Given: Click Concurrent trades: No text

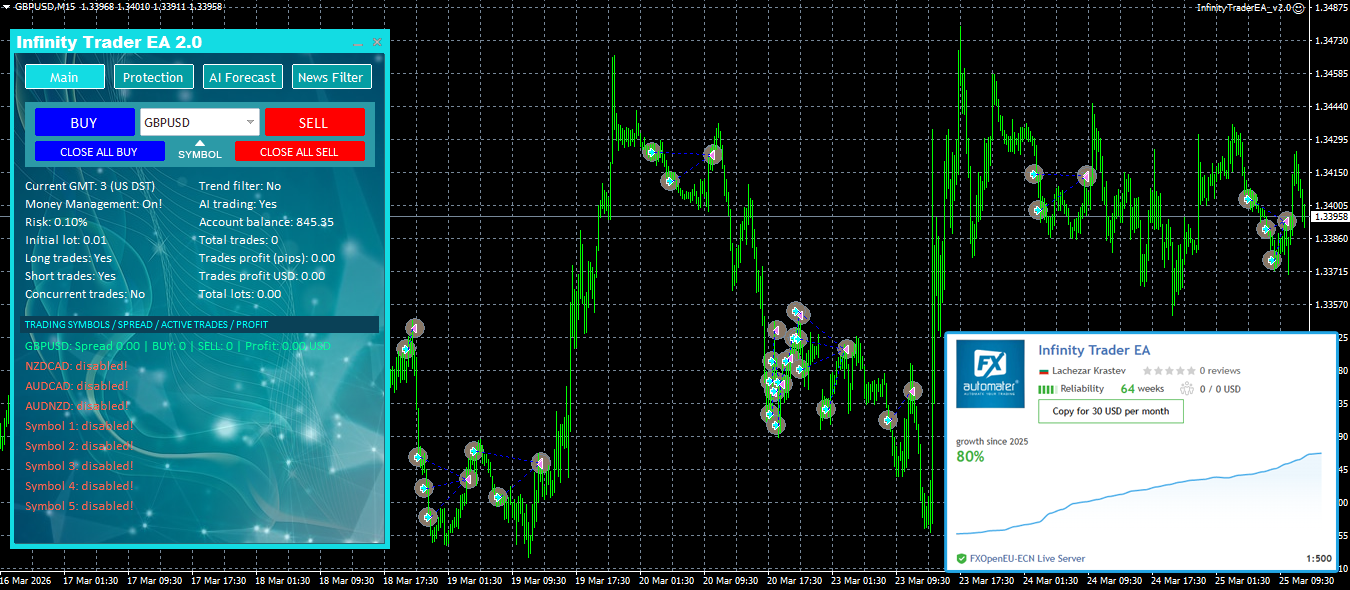Looking at the screenshot, I should click(85, 294).
